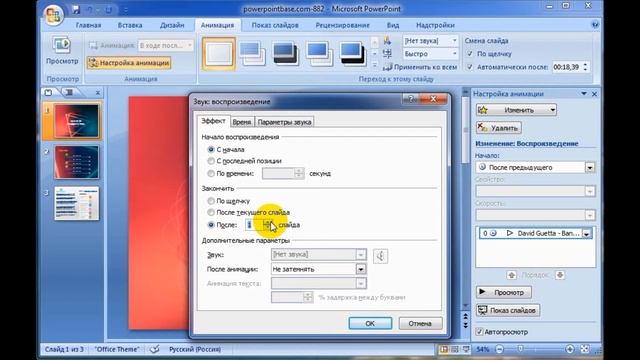
Task: Start slideshow from status bar icon
Action: pos(466,349)
